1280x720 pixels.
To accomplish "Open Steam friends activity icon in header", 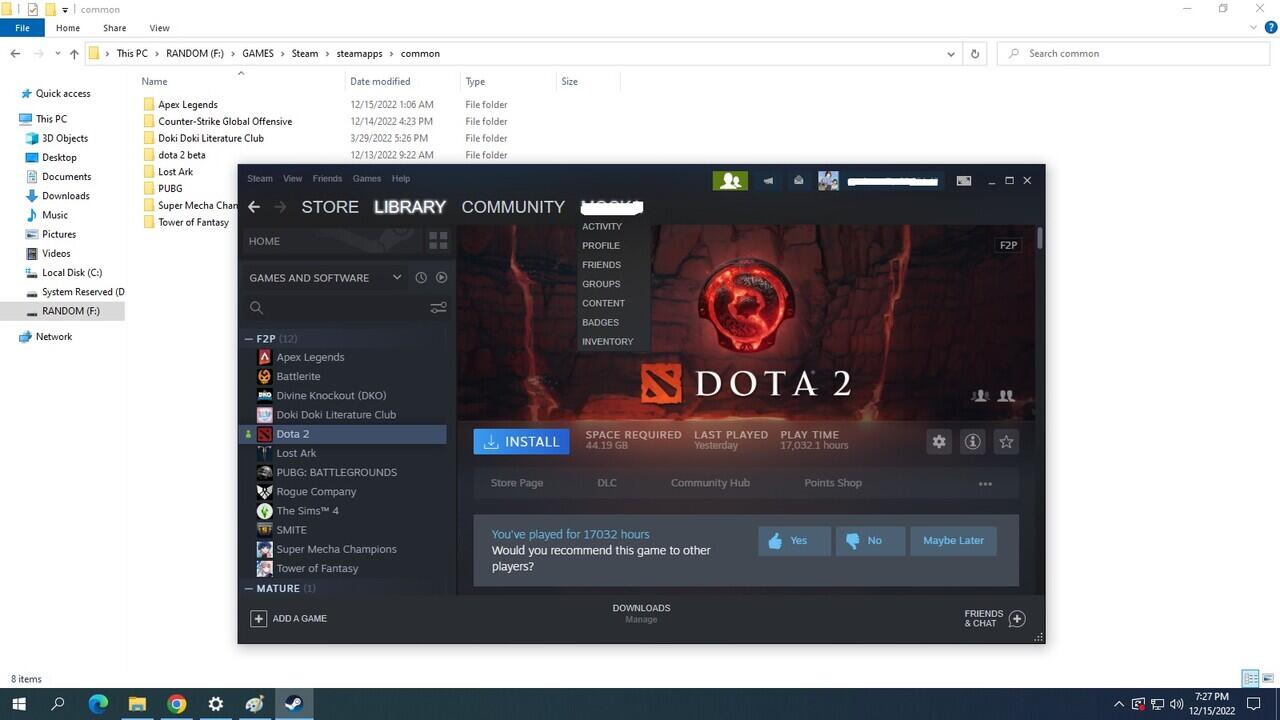I will [730, 181].
